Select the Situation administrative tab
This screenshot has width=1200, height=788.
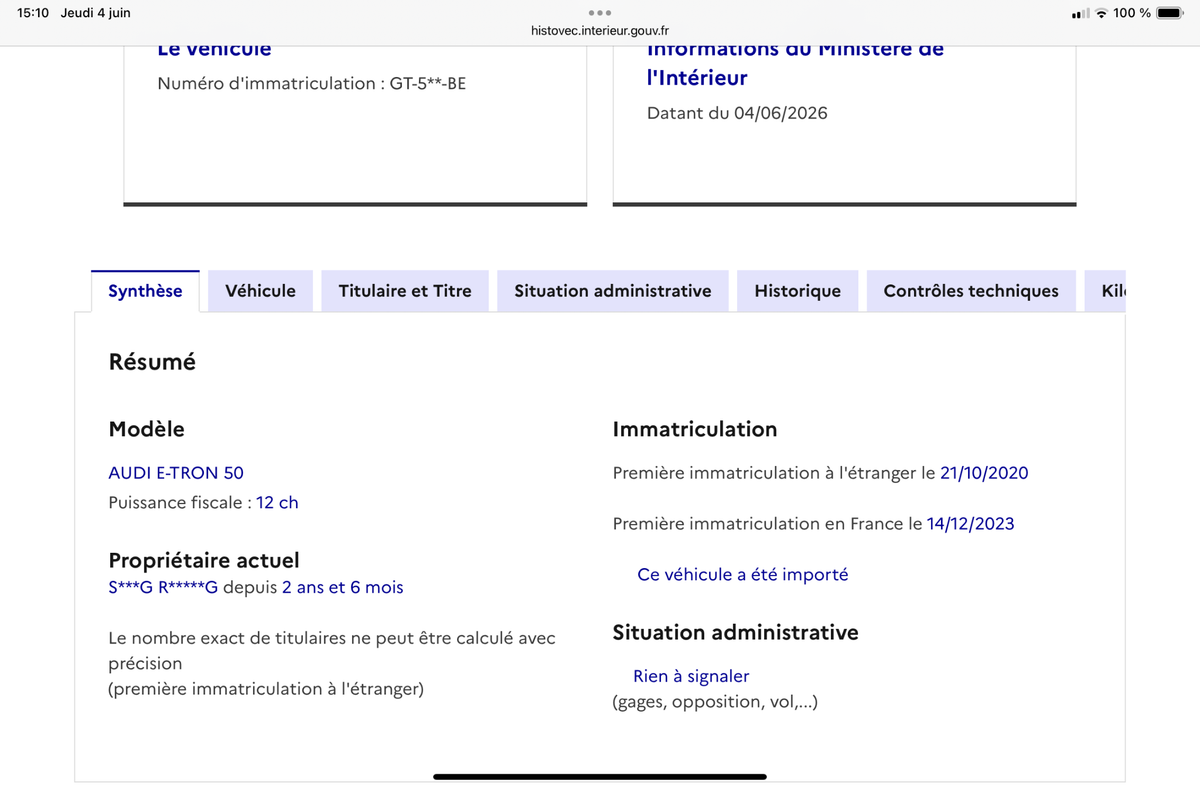(x=613, y=291)
